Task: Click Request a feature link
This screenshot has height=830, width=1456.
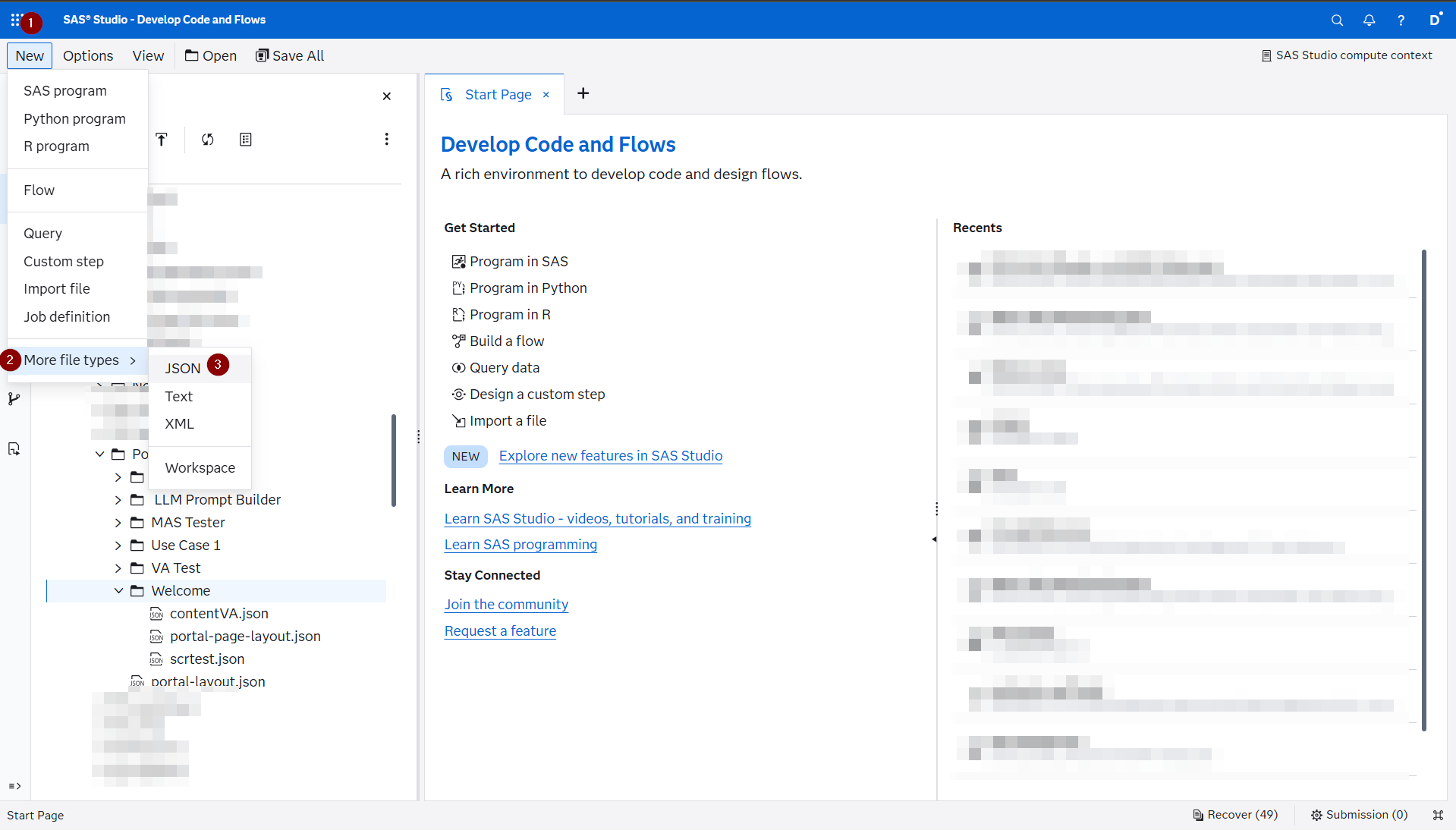Action: [500, 631]
